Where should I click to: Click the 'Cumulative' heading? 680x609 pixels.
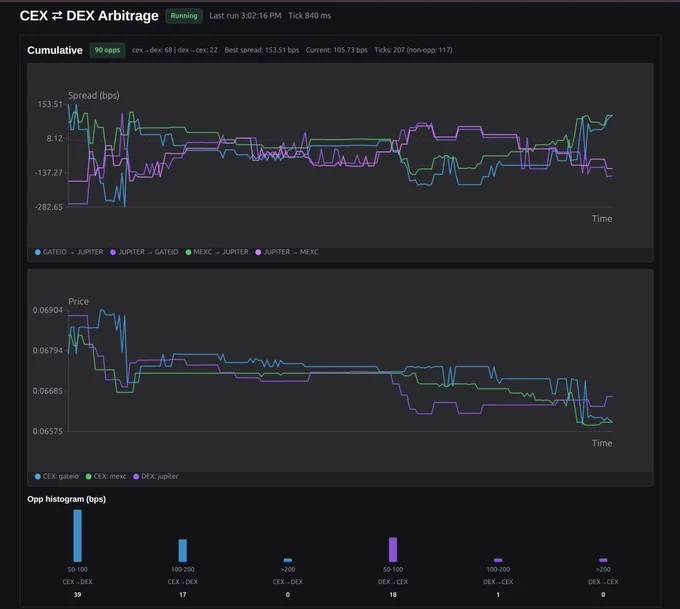tap(55, 50)
